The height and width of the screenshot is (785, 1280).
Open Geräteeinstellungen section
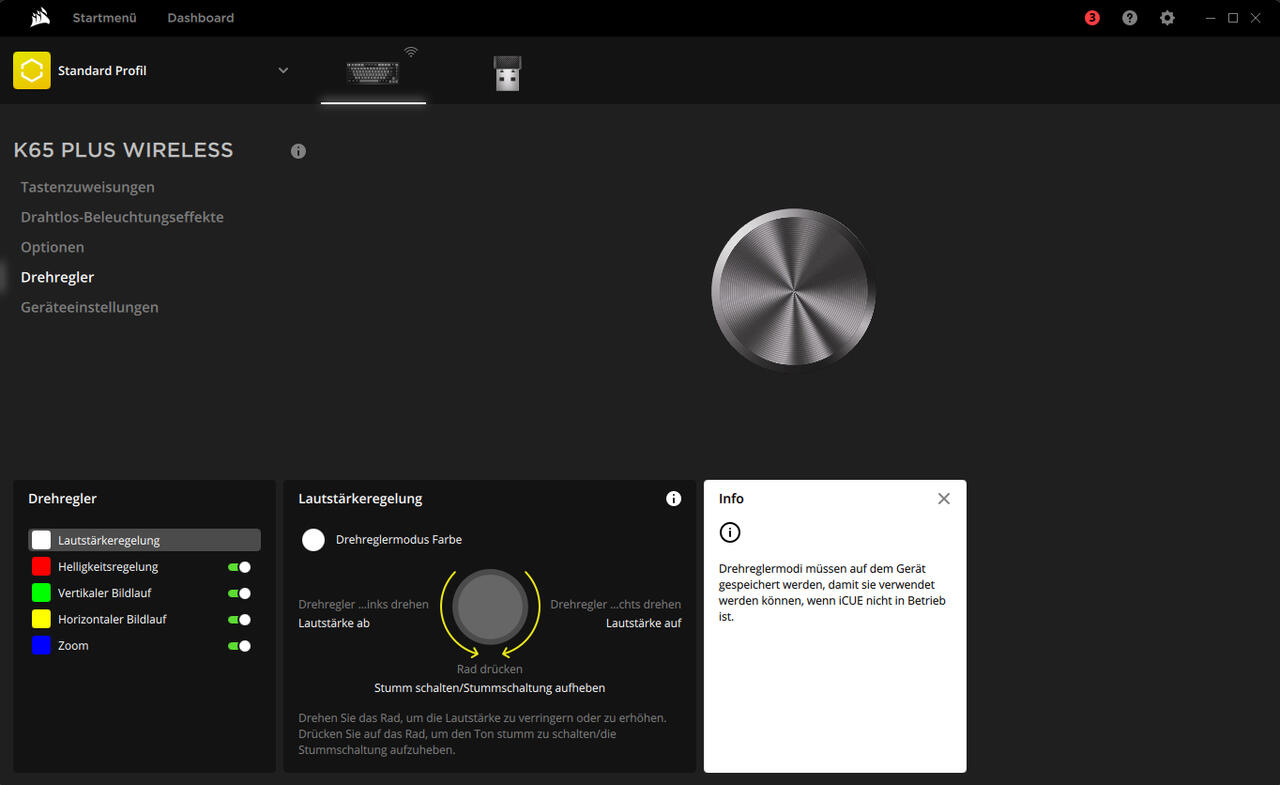tap(90, 307)
